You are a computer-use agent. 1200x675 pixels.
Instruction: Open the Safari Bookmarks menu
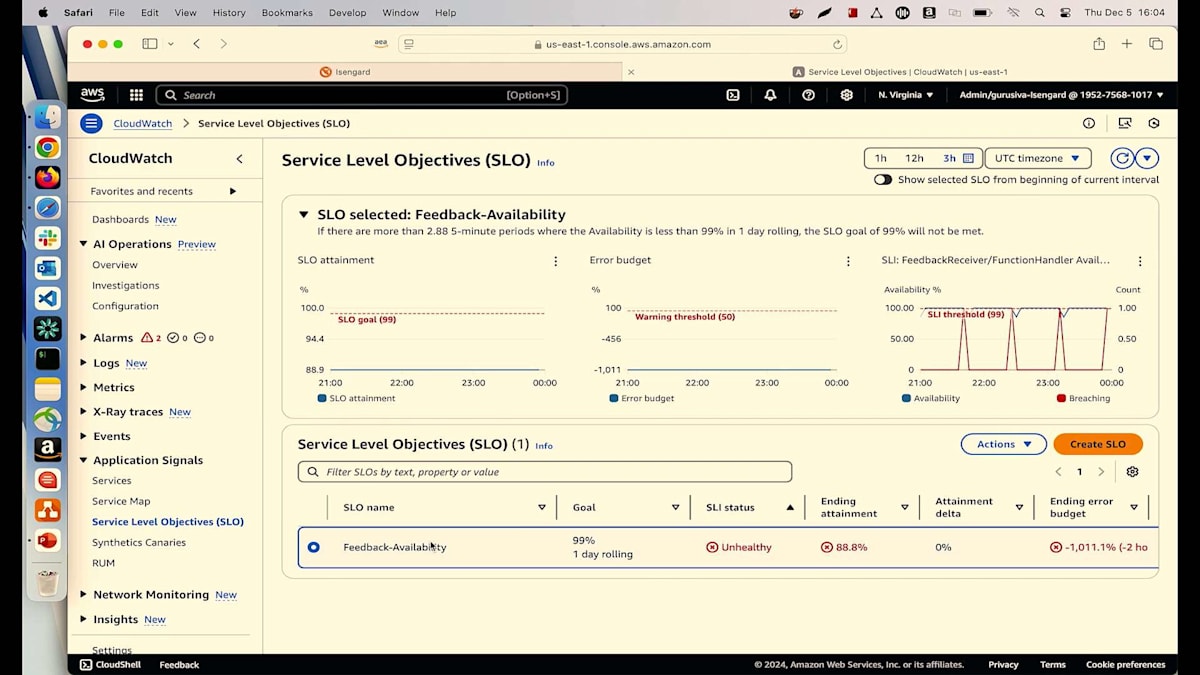tap(287, 13)
